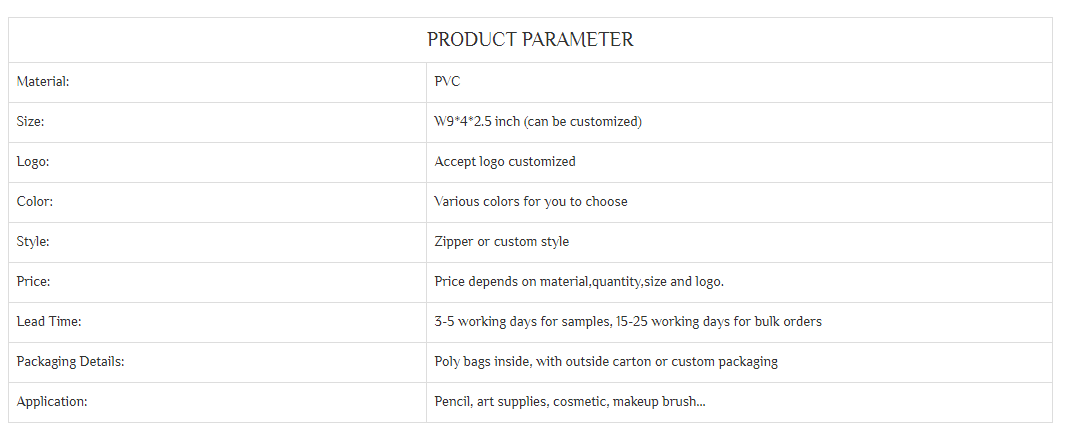The height and width of the screenshot is (442, 1067).
Task: Click the PRODUCT PARAMETER table heading
Action: (530, 40)
